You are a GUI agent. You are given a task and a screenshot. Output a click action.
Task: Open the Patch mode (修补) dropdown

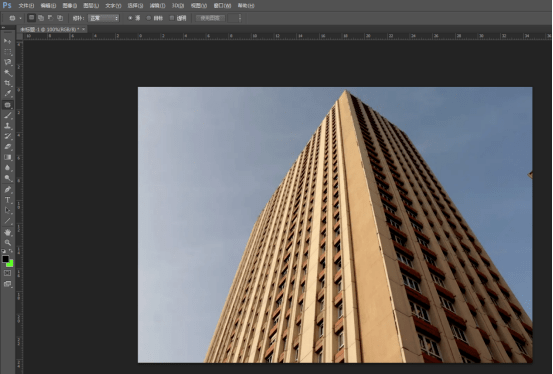coord(103,18)
